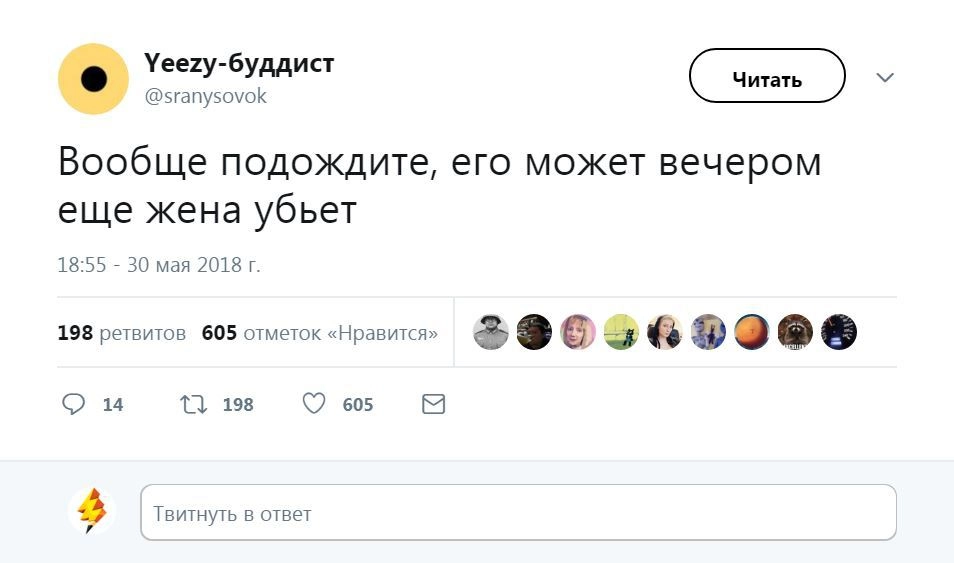Viewport: 954px width, 563px height.
Task: Send tweet via direct message envelope icon
Action: point(433,404)
